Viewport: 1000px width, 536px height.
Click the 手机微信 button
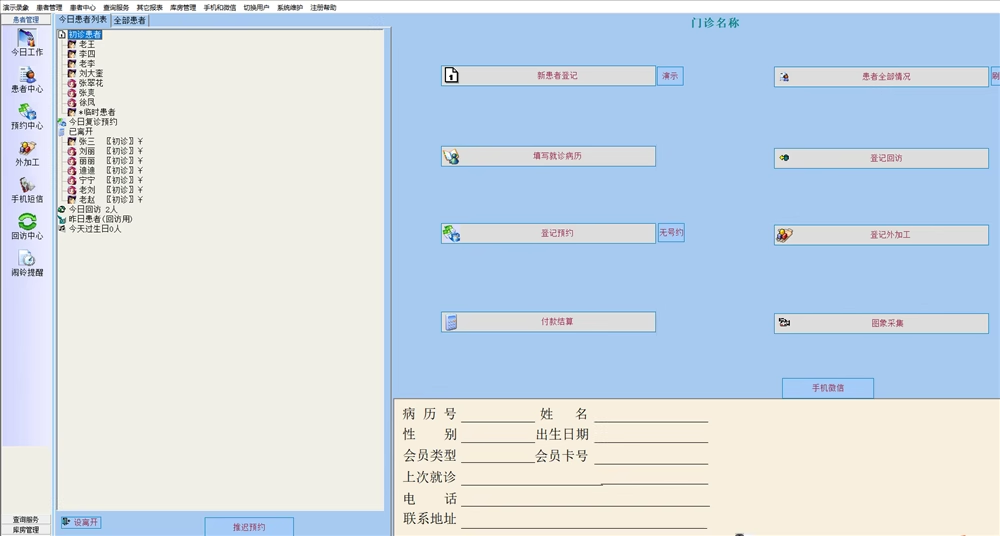tap(828, 388)
